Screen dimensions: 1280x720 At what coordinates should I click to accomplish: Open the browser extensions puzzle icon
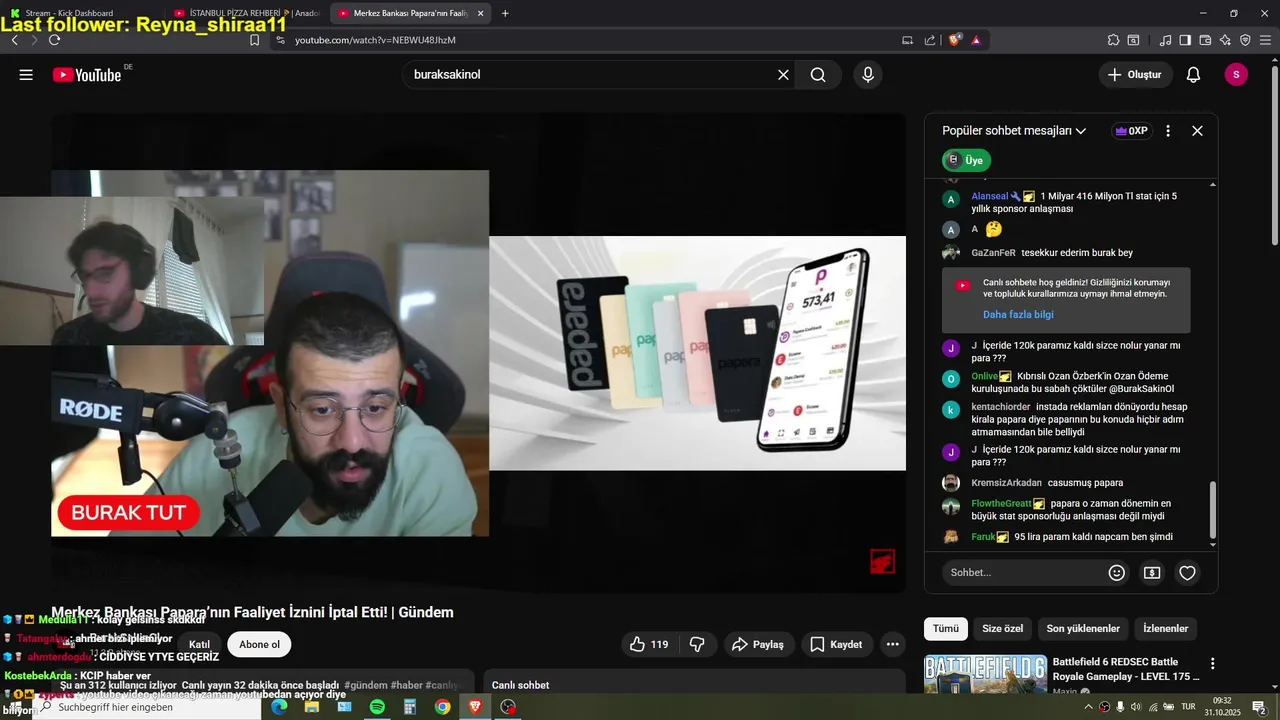click(1113, 40)
